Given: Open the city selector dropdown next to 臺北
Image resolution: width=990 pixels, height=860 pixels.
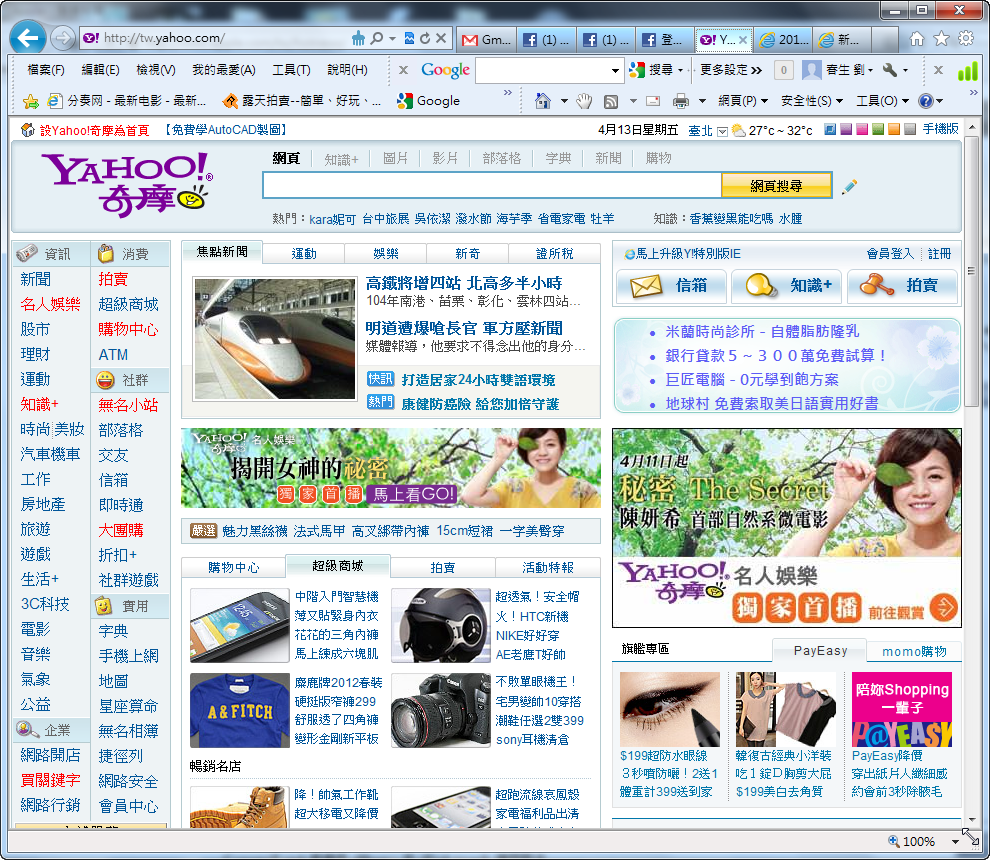Looking at the screenshot, I should coord(722,131).
